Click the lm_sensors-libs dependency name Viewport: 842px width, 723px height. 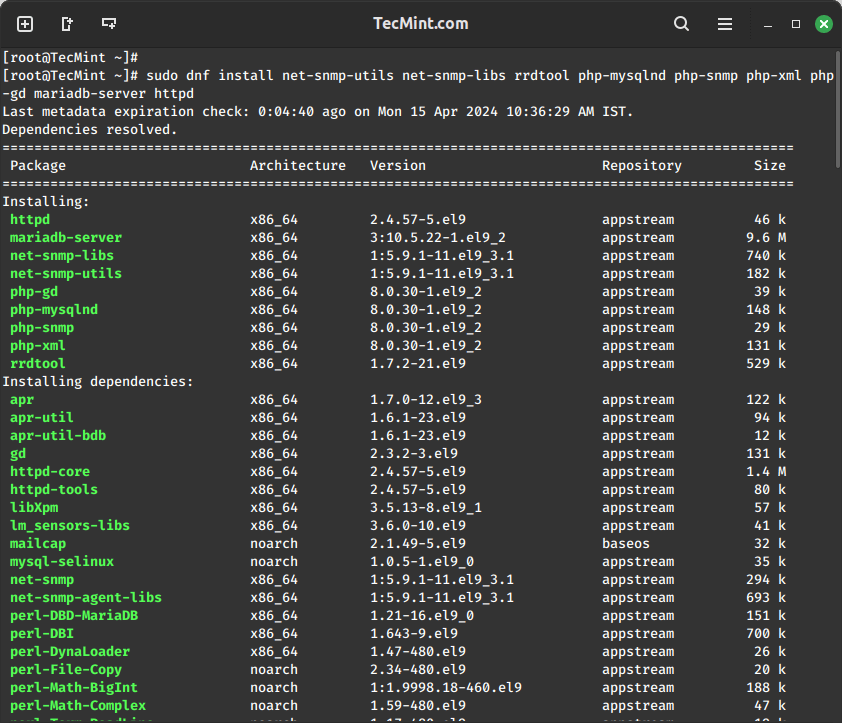[70, 526]
